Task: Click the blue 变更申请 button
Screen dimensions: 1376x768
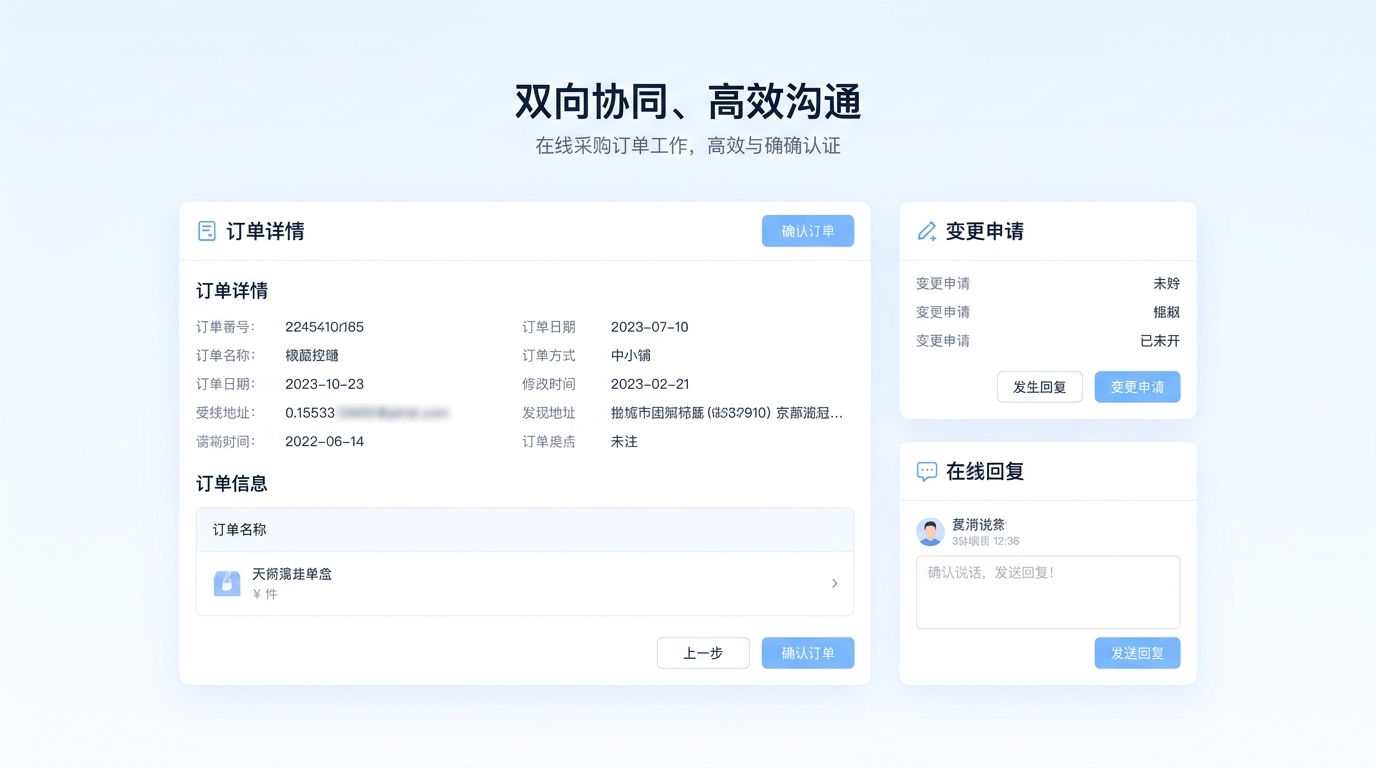Action: (1137, 387)
